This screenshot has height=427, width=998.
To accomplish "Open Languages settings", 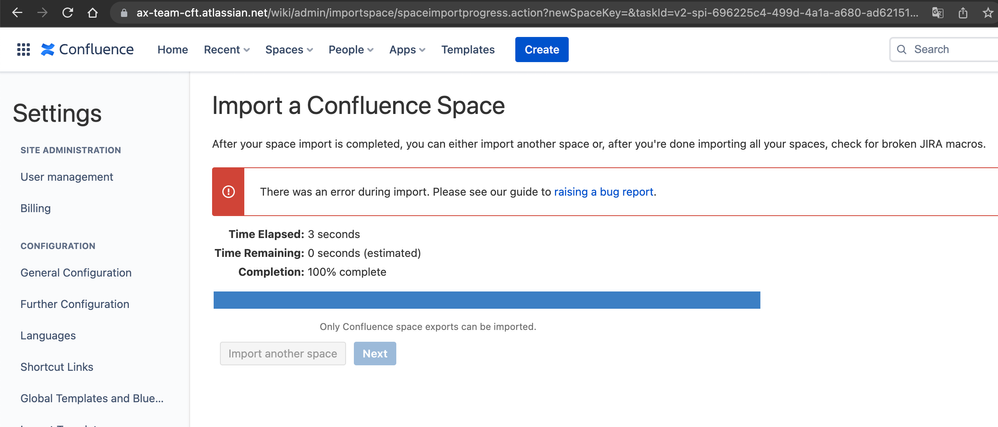I will click(48, 335).
